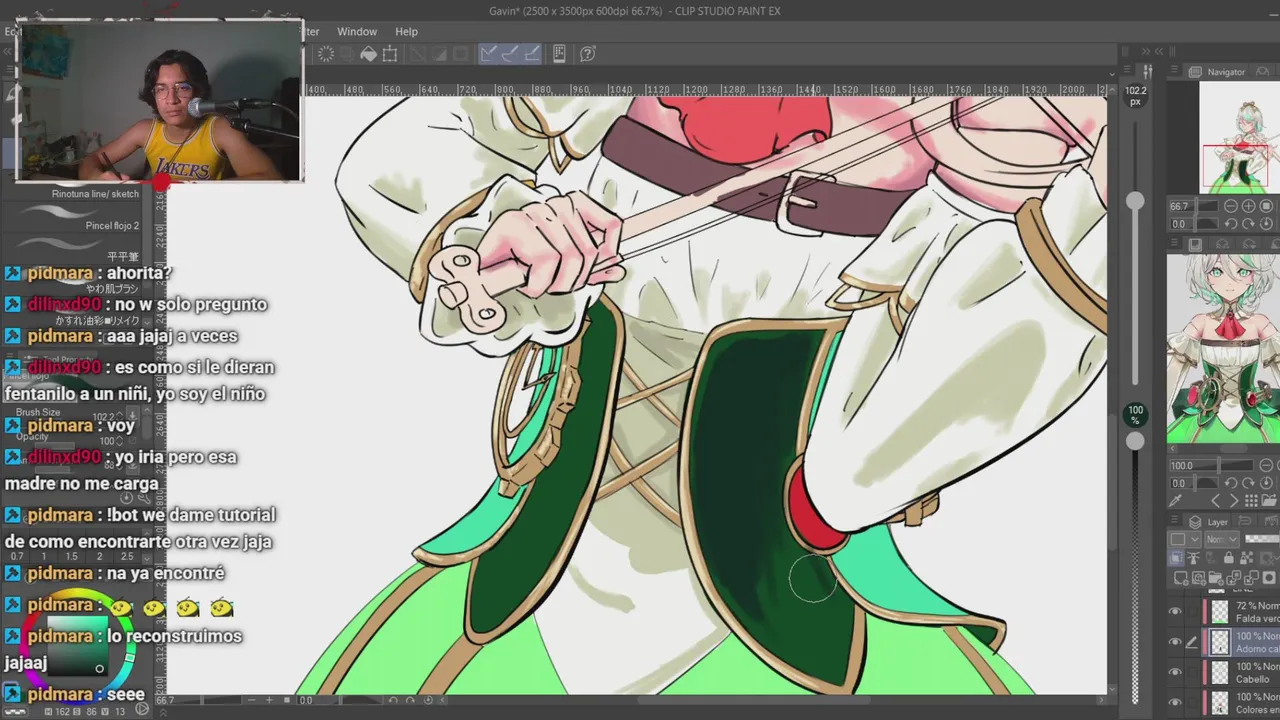Screen dimensions: 1280x720
Task: Open the Layer palette menu icon
Action: point(1174,519)
